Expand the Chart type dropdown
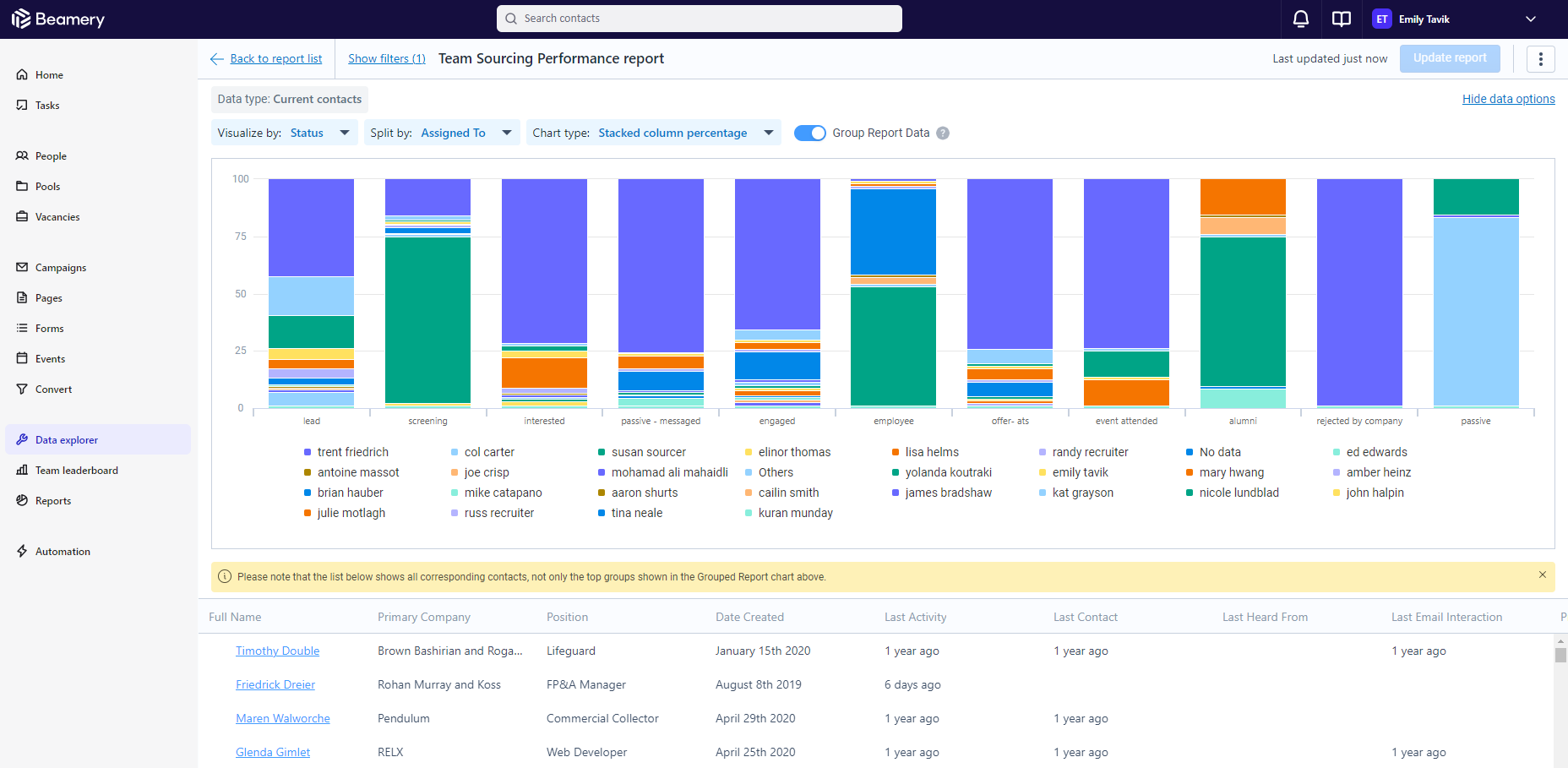Viewport: 1568px width, 768px height. [653, 133]
